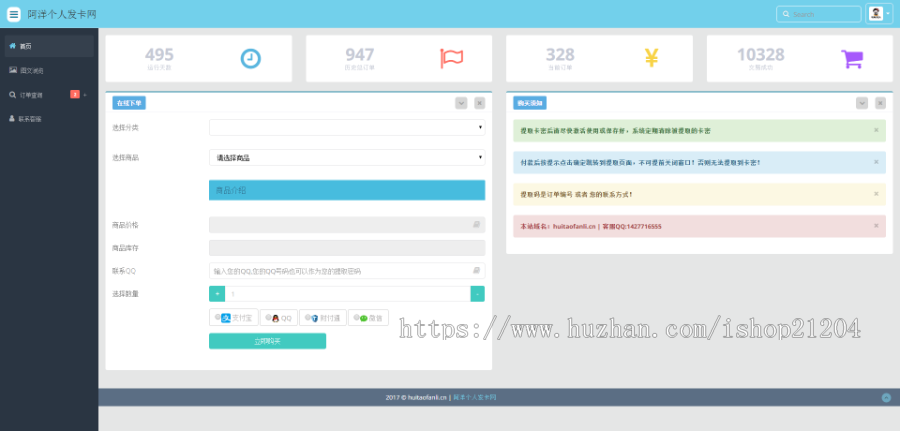Select the QQ payment radio button
900x431 pixels.
click(268, 317)
